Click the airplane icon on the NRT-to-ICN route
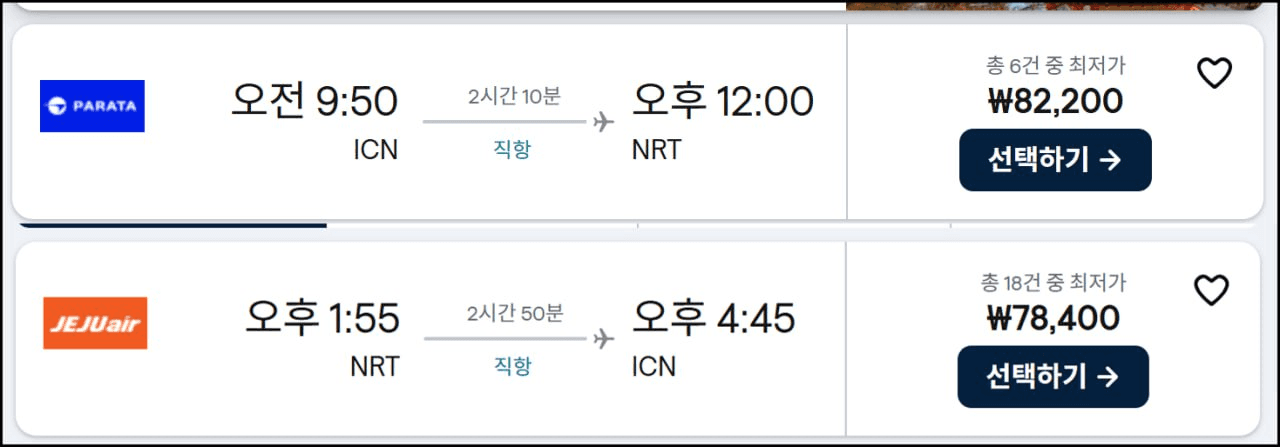1280x447 pixels. tap(603, 339)
